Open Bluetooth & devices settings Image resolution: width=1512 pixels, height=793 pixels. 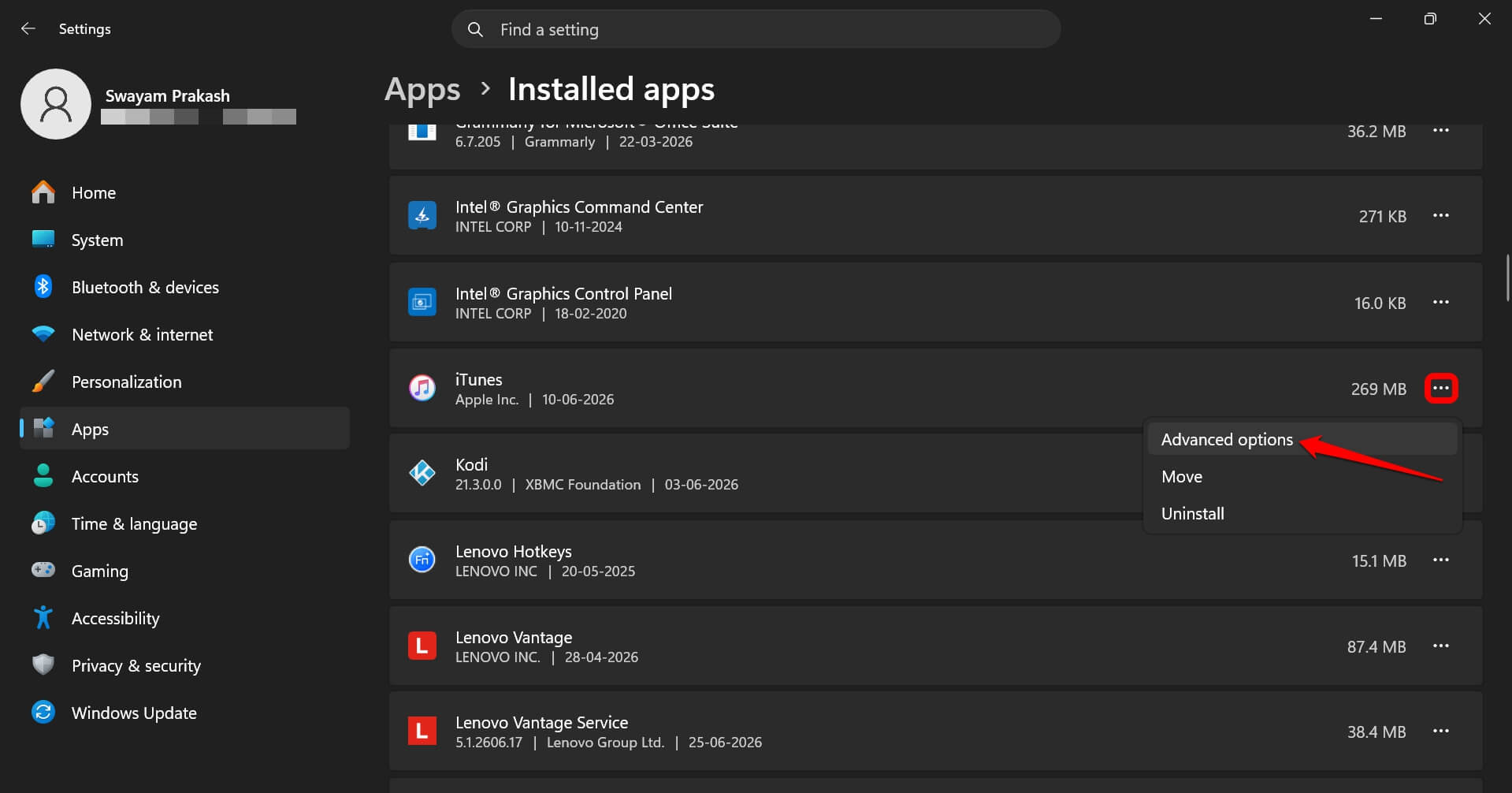184,287
